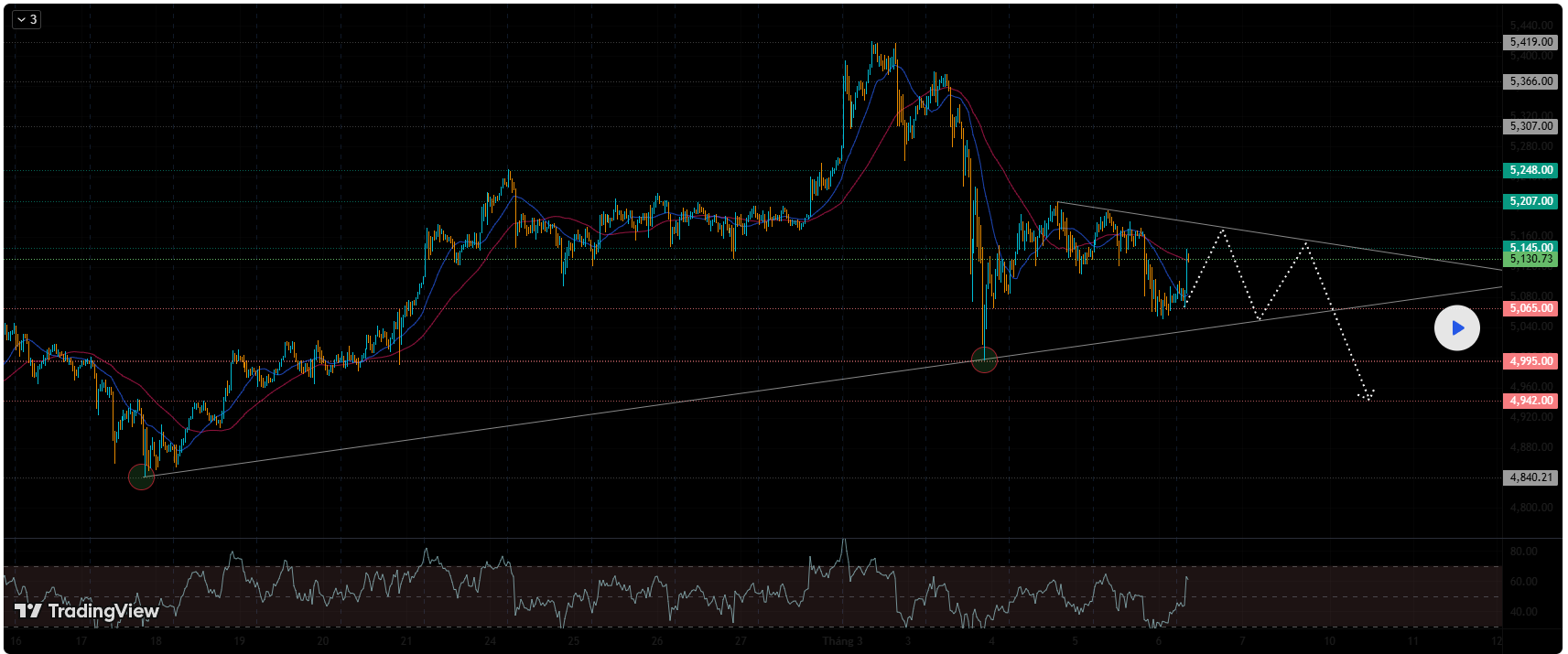Click the dotted arrowhead at projection end
Viewport: 1568px width, 654px height.
1367,396
